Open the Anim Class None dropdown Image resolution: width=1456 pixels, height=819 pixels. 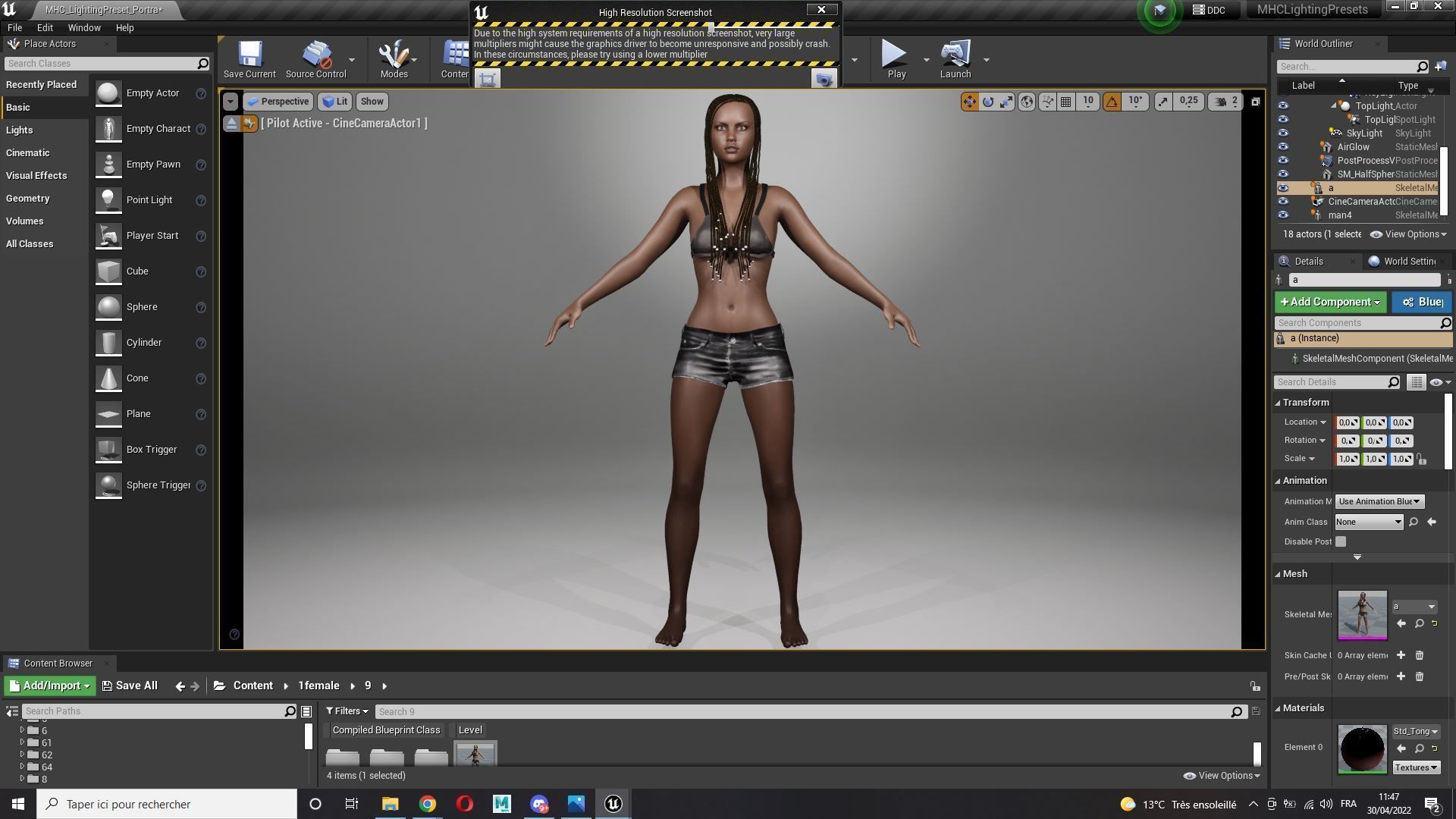coord(1369,522)
